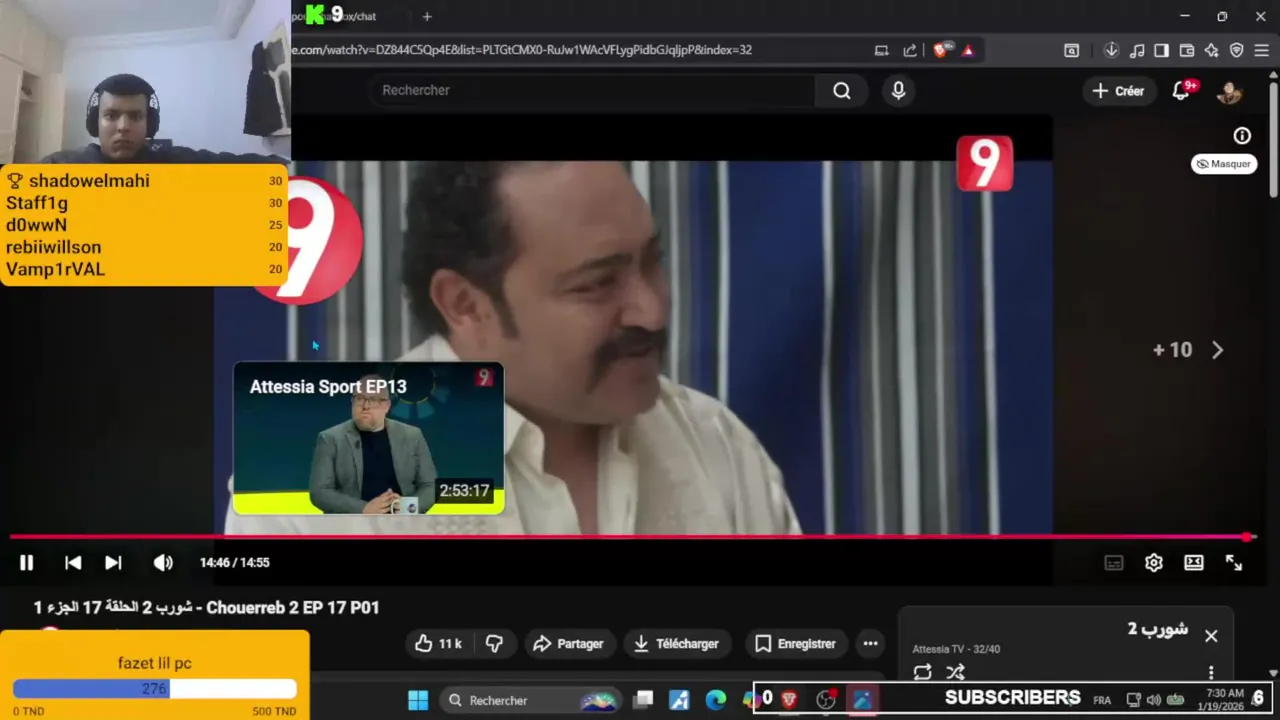This screenshot has width=1280, height=720.
Task: Open the video title Chouerreb 2 EP 17 P01
Action: (x=206, y=607)
